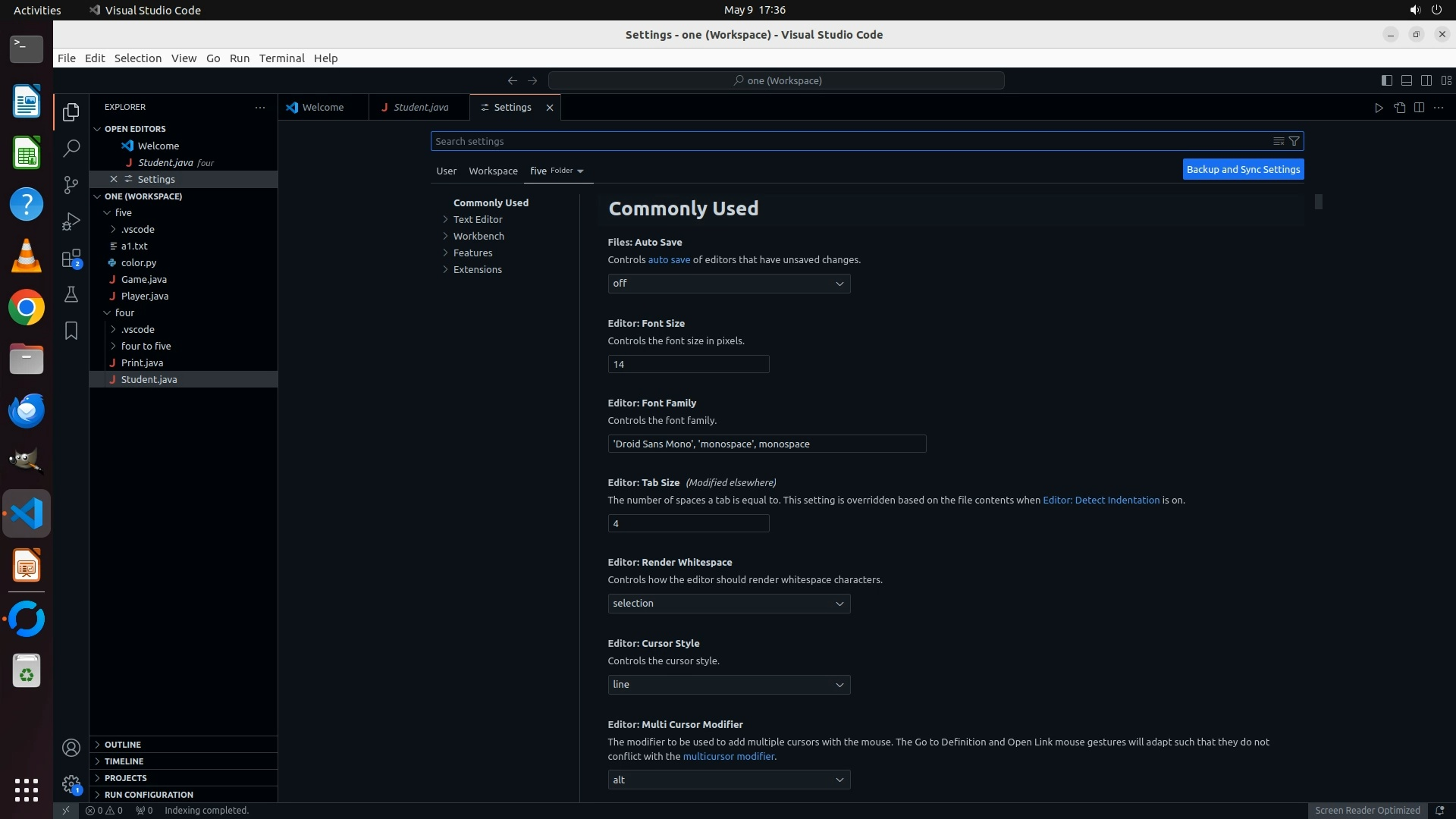This screenshot has height=819, width=1456.
Task: Open Run and Debug view
Action: [x=71, y=221]
